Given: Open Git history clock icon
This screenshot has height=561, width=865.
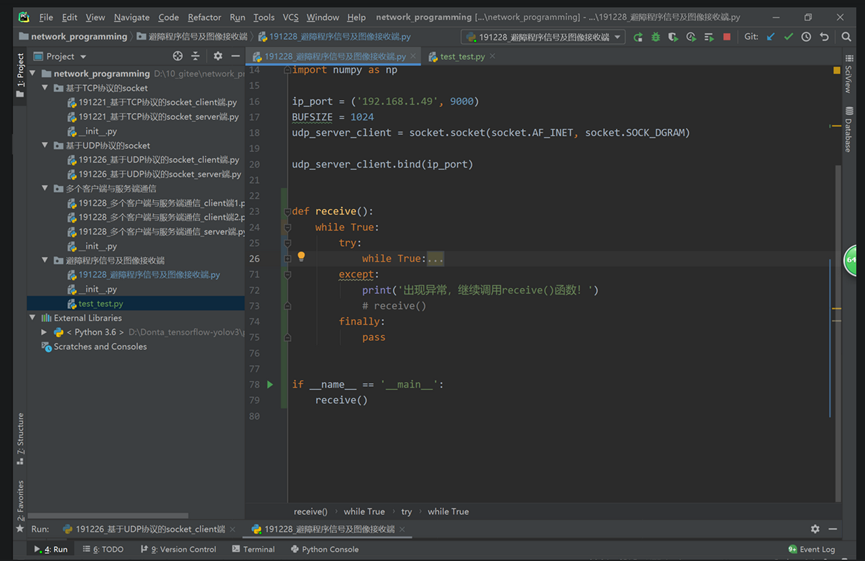Looking at the screenshot, I should pyautogui.click(x=806, y=37).
